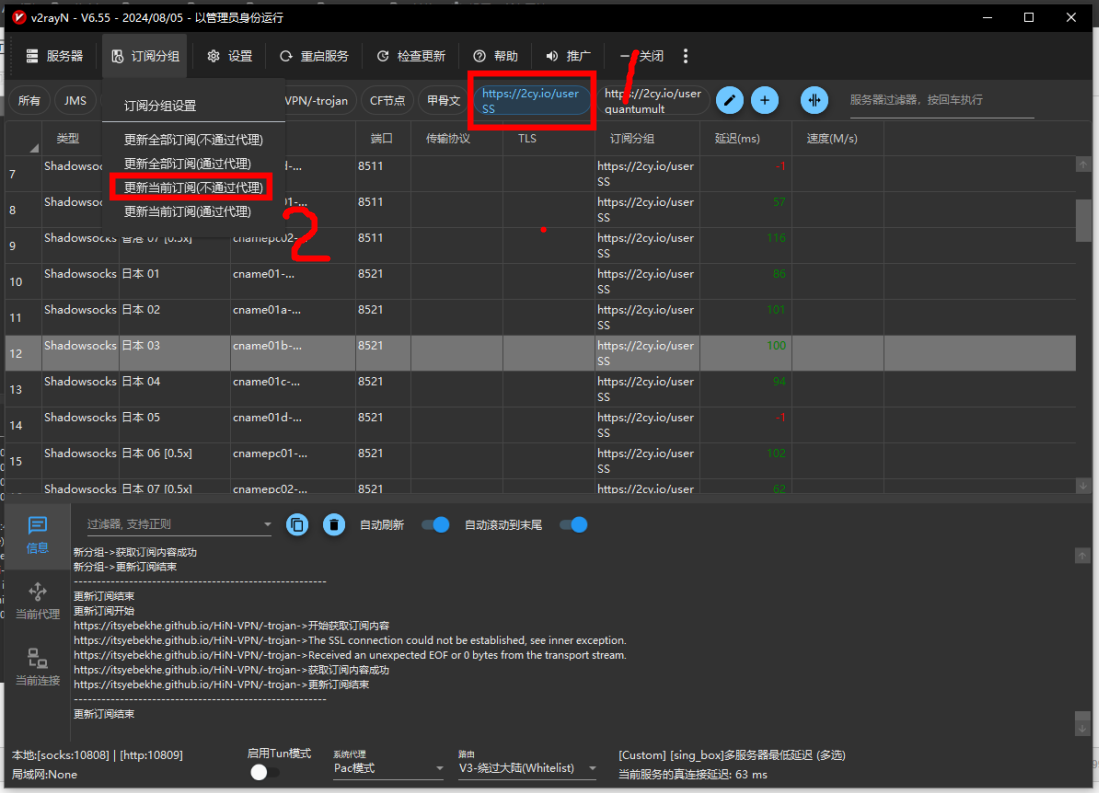
Task: Click the pencil edit subscription icon
Action: [731, 100]
